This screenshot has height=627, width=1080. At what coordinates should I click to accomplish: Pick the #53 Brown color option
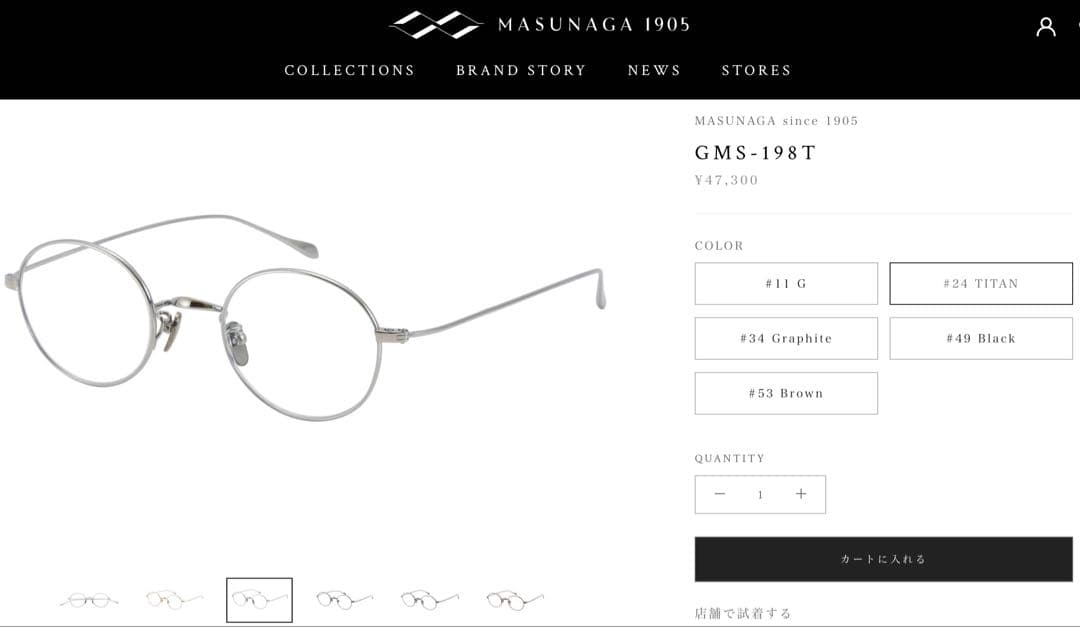pos(786,393)
